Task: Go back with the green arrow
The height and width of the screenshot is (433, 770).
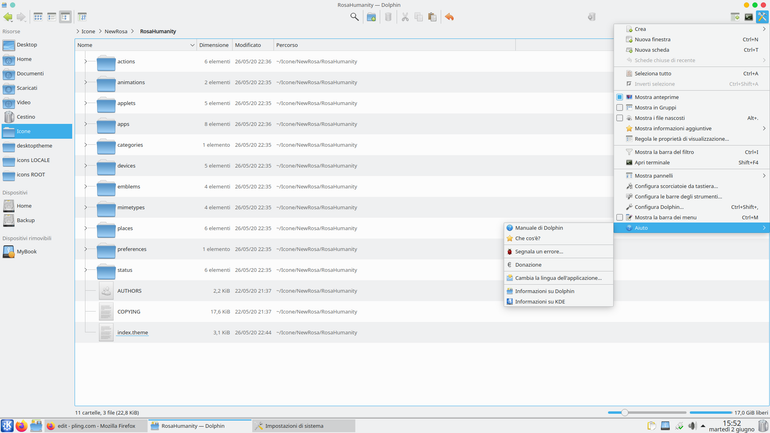Action: 8,17
